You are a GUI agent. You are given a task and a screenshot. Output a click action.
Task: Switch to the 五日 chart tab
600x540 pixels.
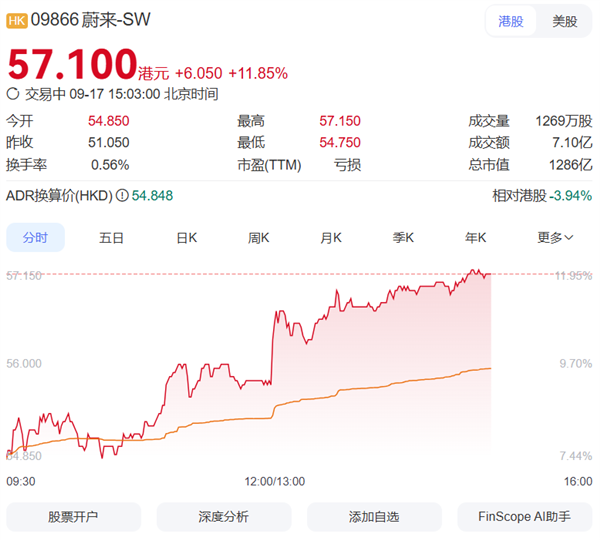(111, 238)
